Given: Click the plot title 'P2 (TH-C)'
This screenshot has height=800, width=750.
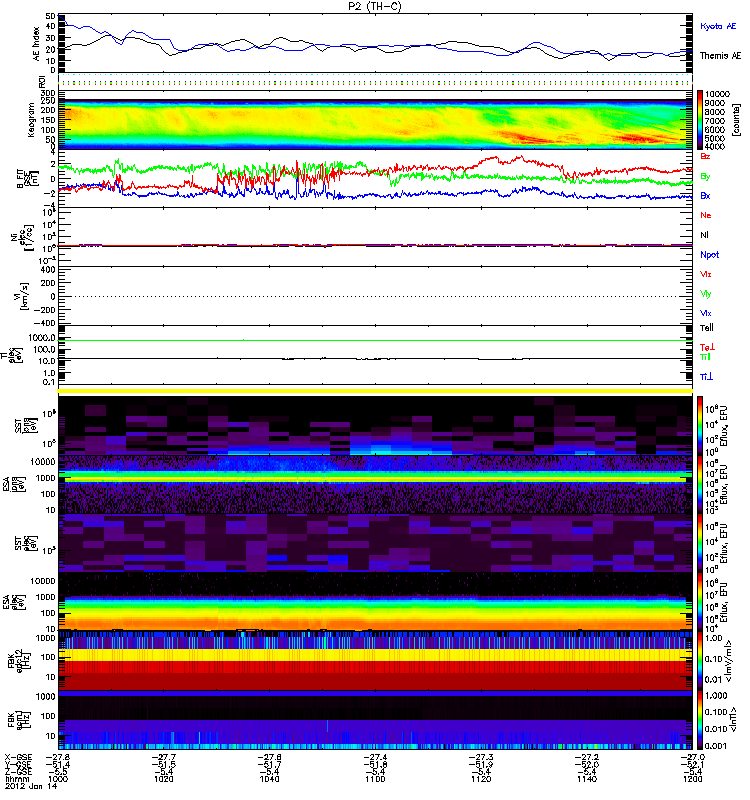Looking at the screenshot, I should pyautogui.click(x=375, y=6).
